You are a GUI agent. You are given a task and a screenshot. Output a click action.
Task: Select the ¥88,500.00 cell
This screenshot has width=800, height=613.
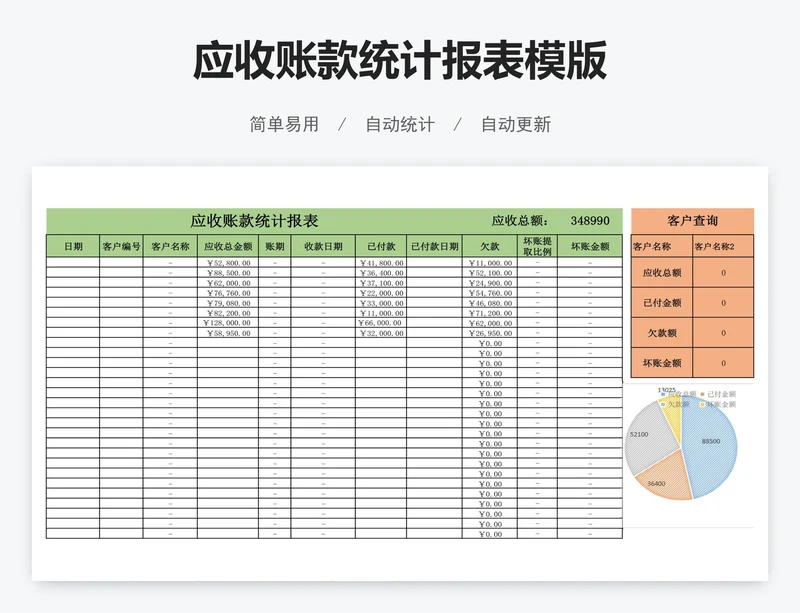coord(228,273)
